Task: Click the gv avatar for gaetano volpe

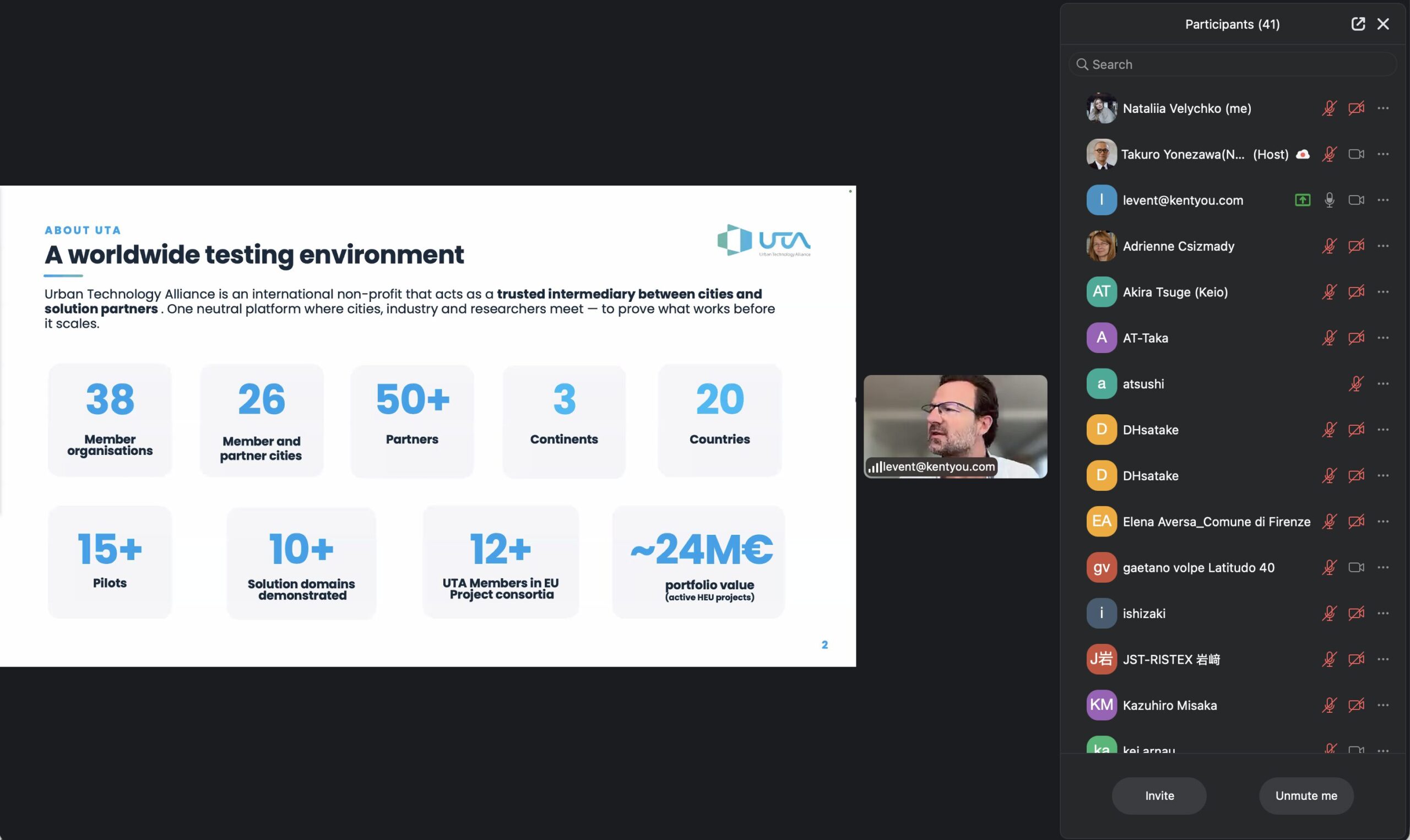Action: click(x=1101, y=567)
